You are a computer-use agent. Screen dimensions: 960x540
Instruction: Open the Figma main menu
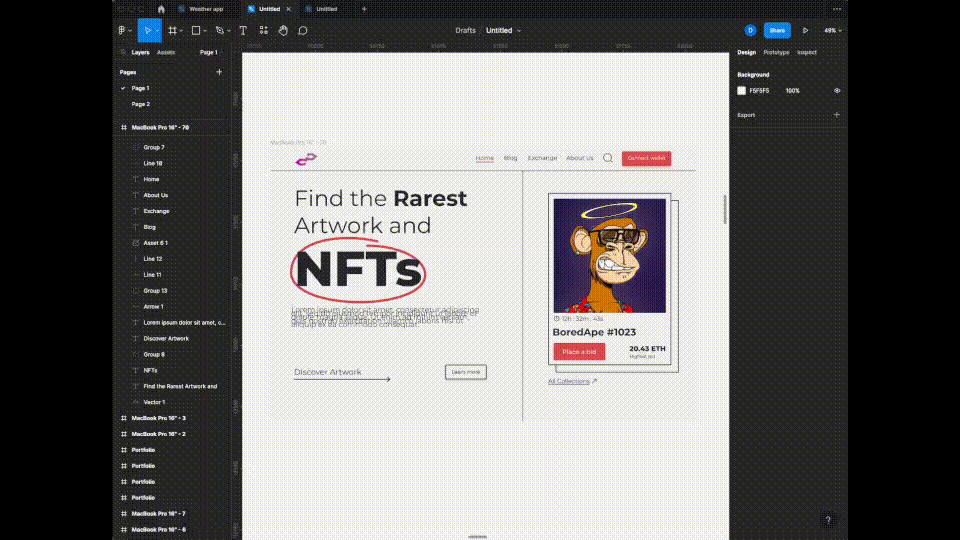(123, 30)
